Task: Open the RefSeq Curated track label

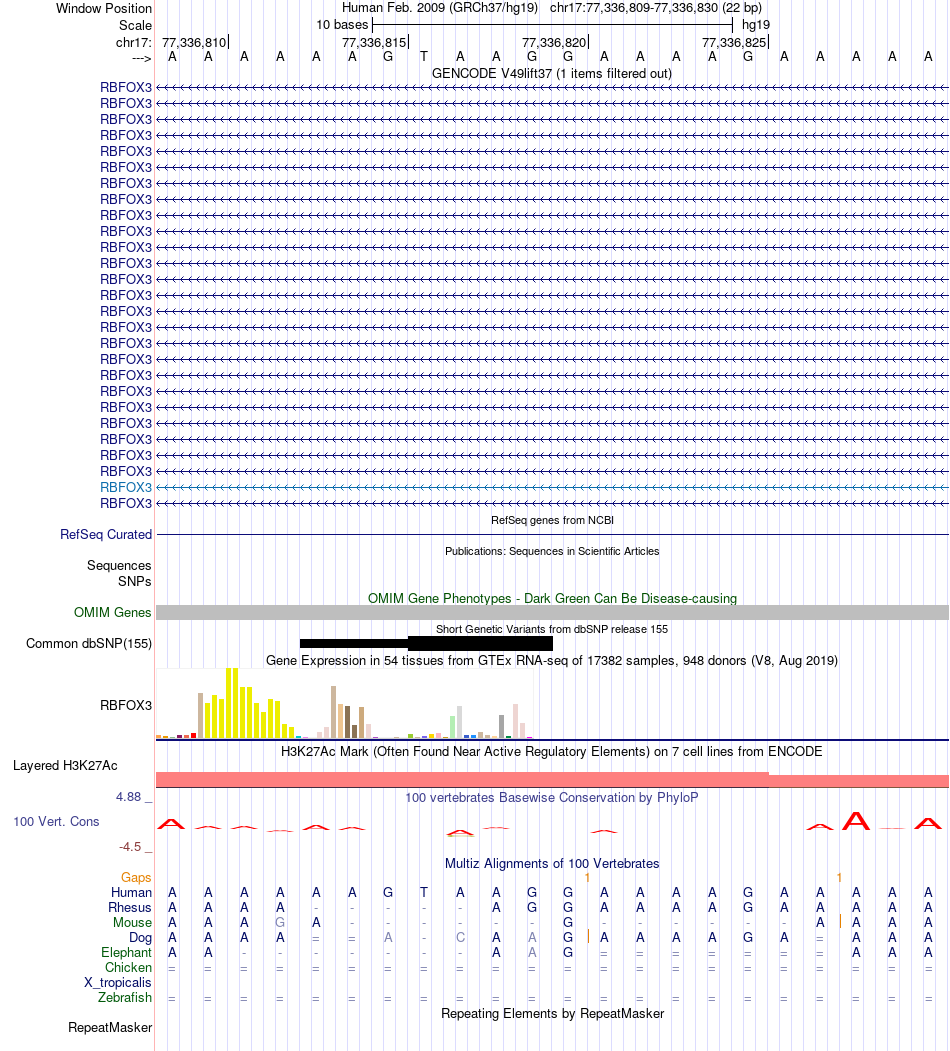Action: click(106, 534)
